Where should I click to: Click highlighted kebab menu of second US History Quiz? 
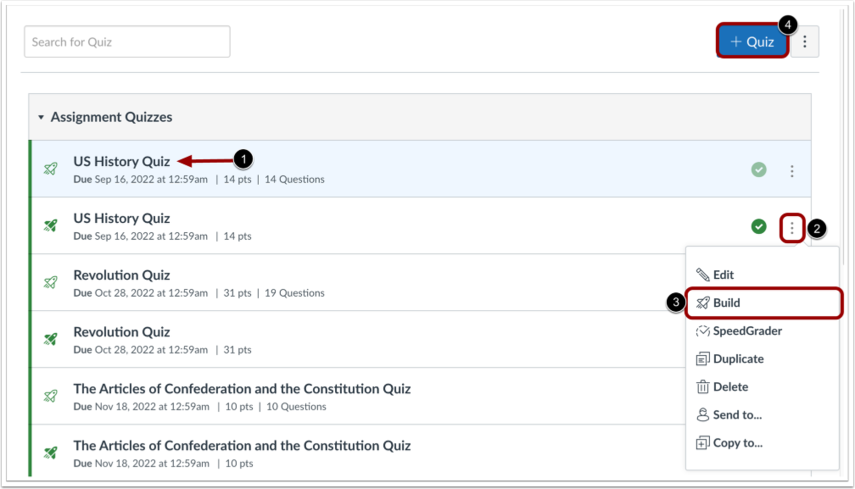pos(792,228)
